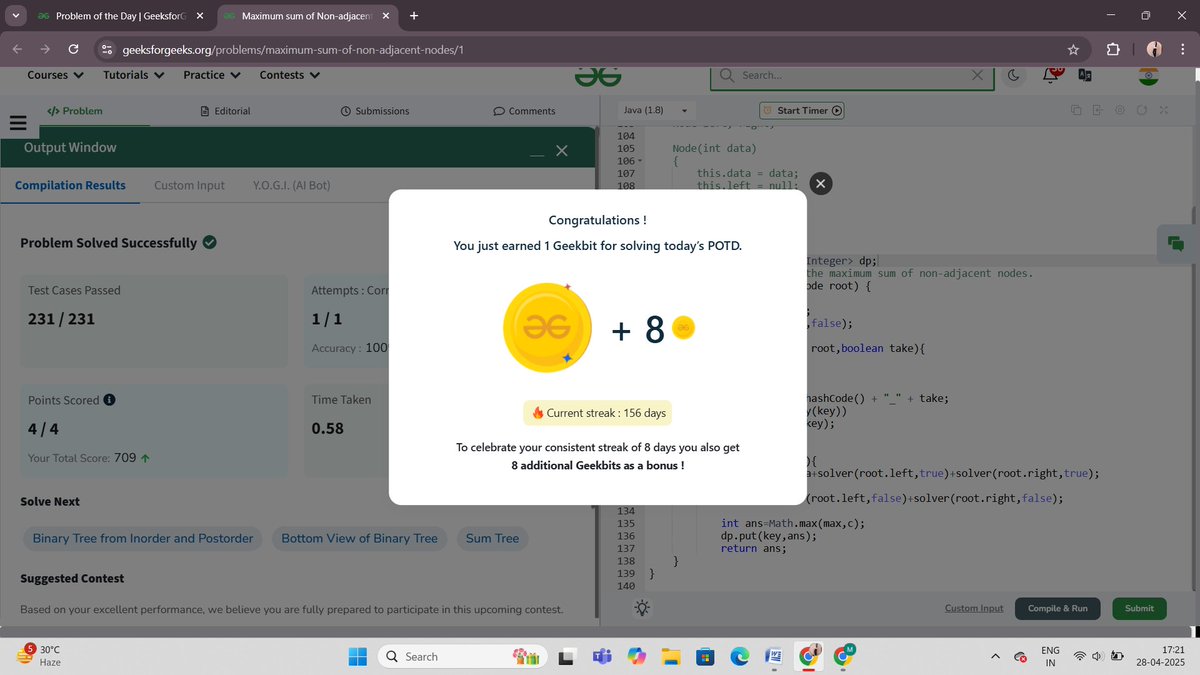Expand the Tutorials dropdown menu
This screenshot has height=675, width=1200.
(x=134, y=75)
